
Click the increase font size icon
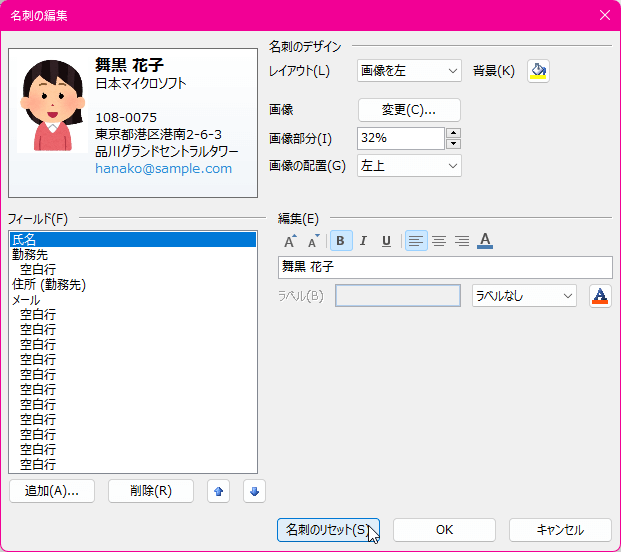click(x=290, y=241)
